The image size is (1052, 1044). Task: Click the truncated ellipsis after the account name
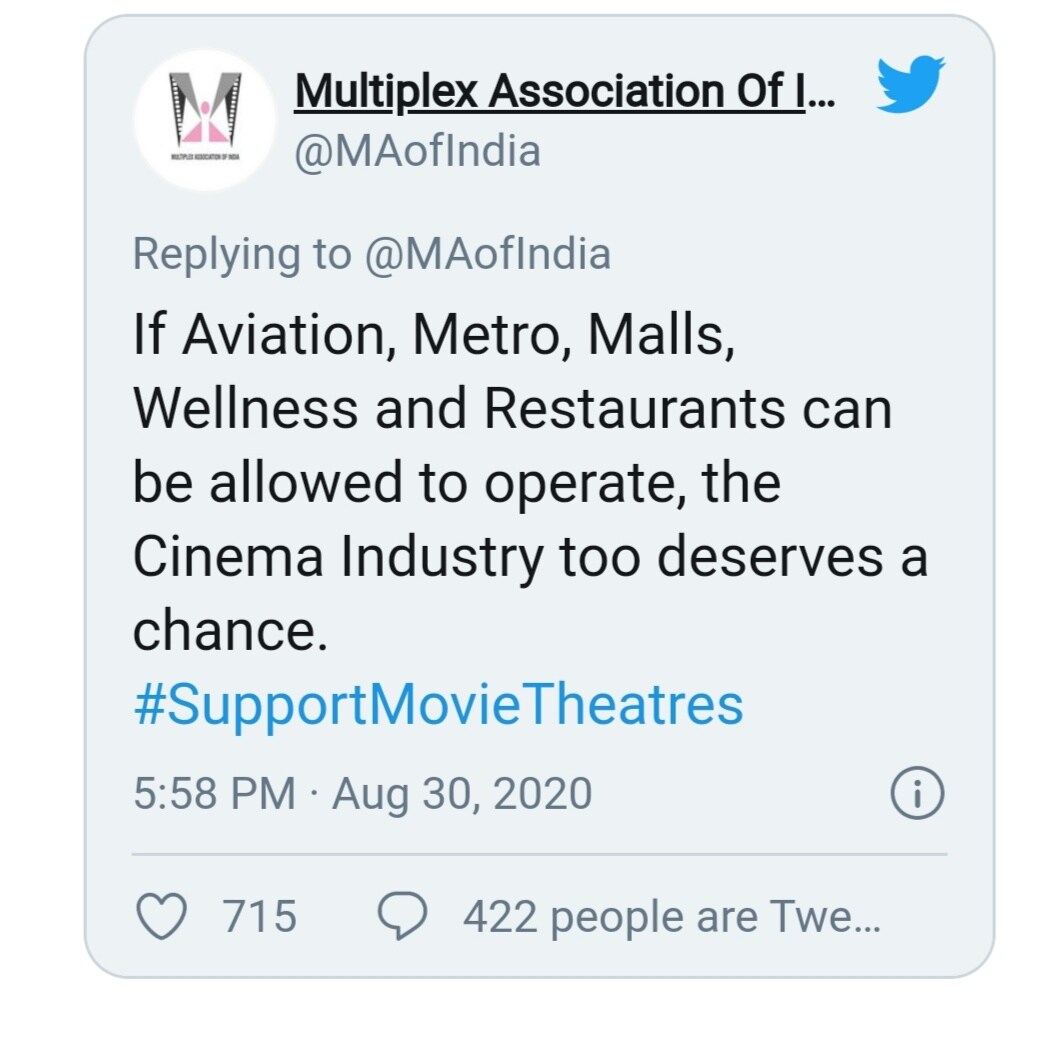coord(821,101)
